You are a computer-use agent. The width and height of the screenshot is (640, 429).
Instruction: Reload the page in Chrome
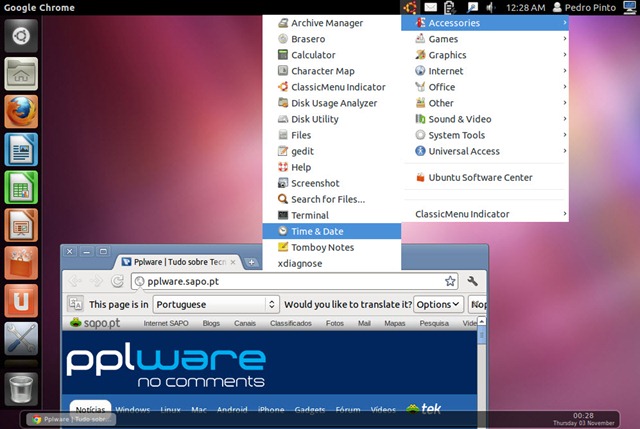tap(118, 281)
